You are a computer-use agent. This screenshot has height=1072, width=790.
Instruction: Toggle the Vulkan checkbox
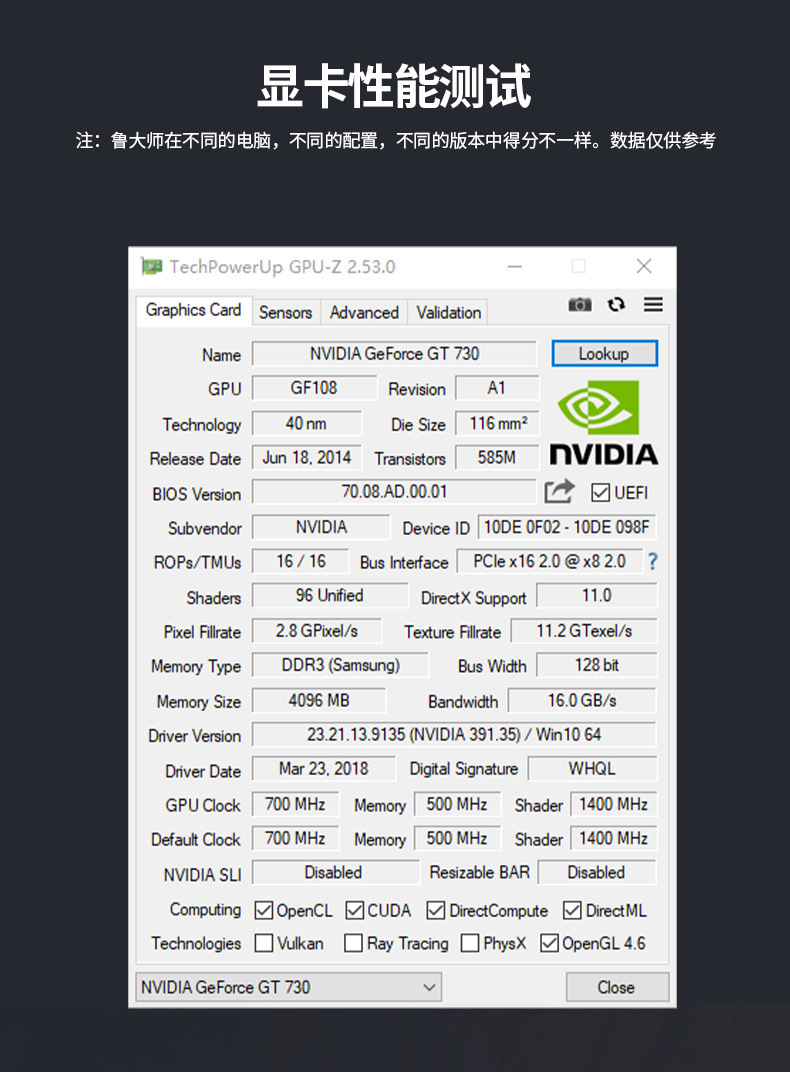264,943
